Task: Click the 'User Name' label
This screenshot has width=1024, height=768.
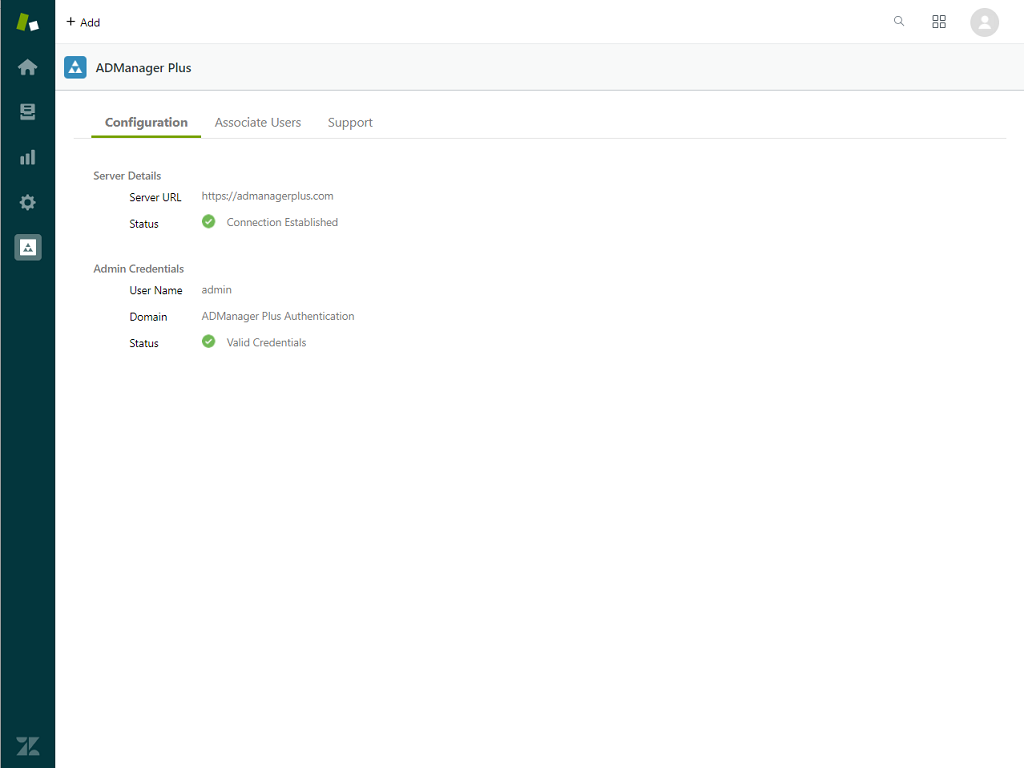Action: [155, 291]
